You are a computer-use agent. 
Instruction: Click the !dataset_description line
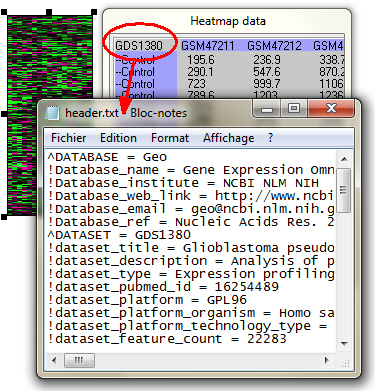tap(191, 261)
